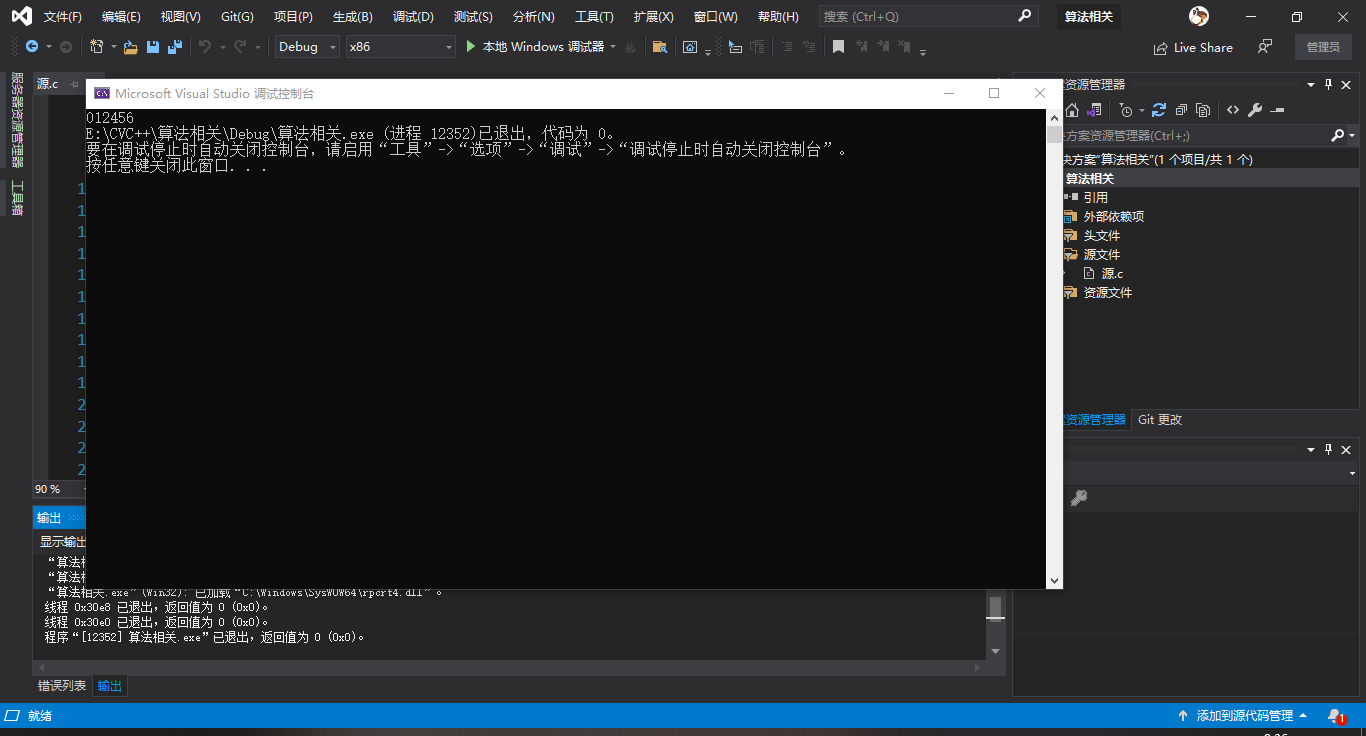Select the 源.c file in tree
Viewport: 1366px width, 736px height.
[x=1112, y=273]
